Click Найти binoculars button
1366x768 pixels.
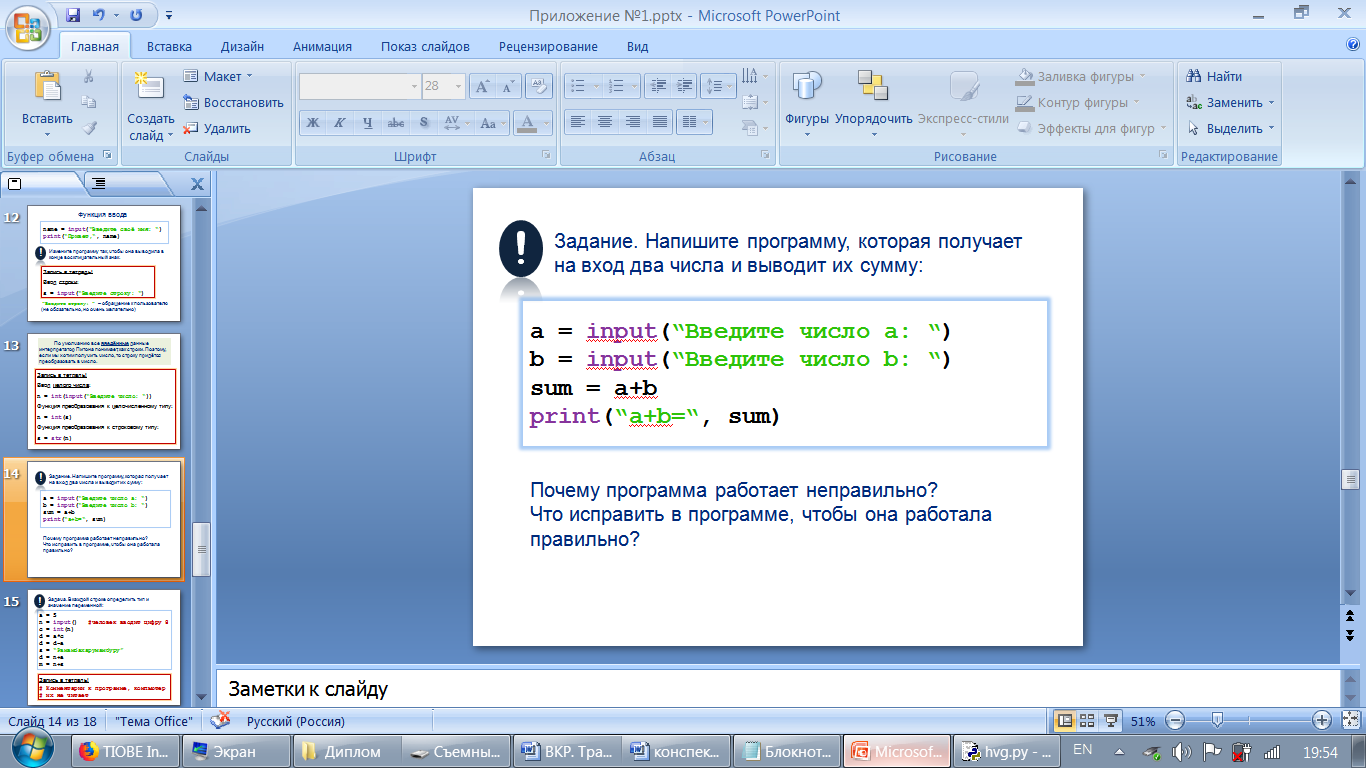pos(1213,76)
